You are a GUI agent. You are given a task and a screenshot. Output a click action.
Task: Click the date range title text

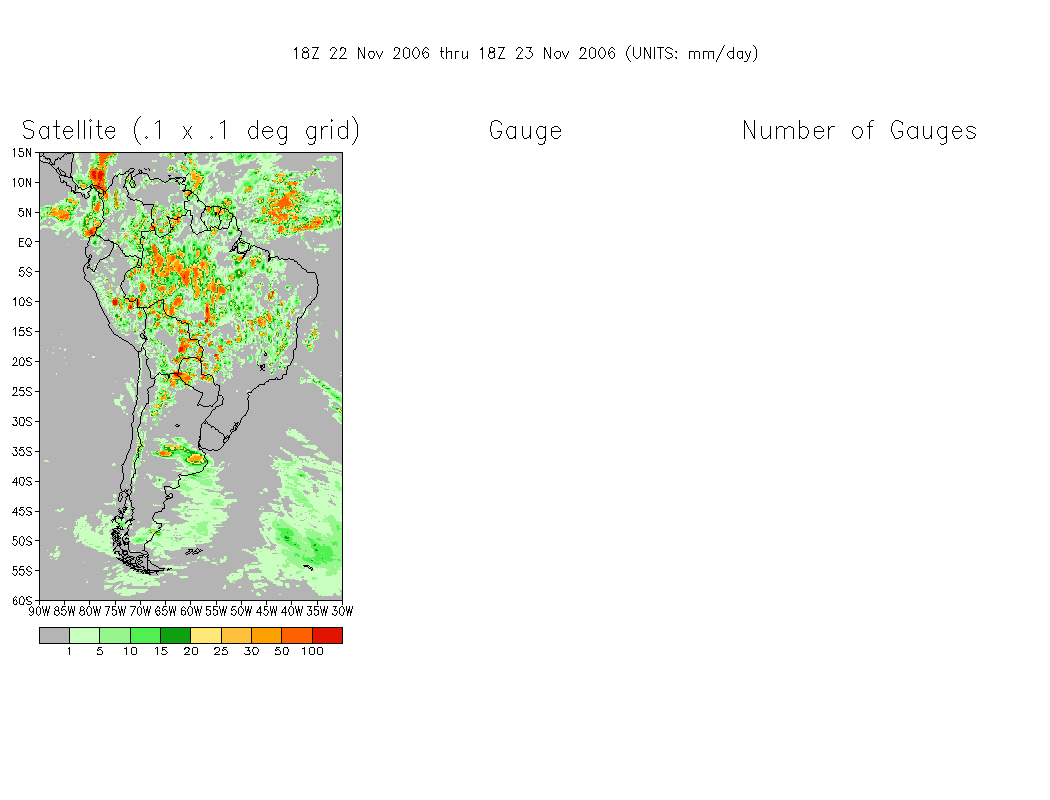tap(525, 54)
